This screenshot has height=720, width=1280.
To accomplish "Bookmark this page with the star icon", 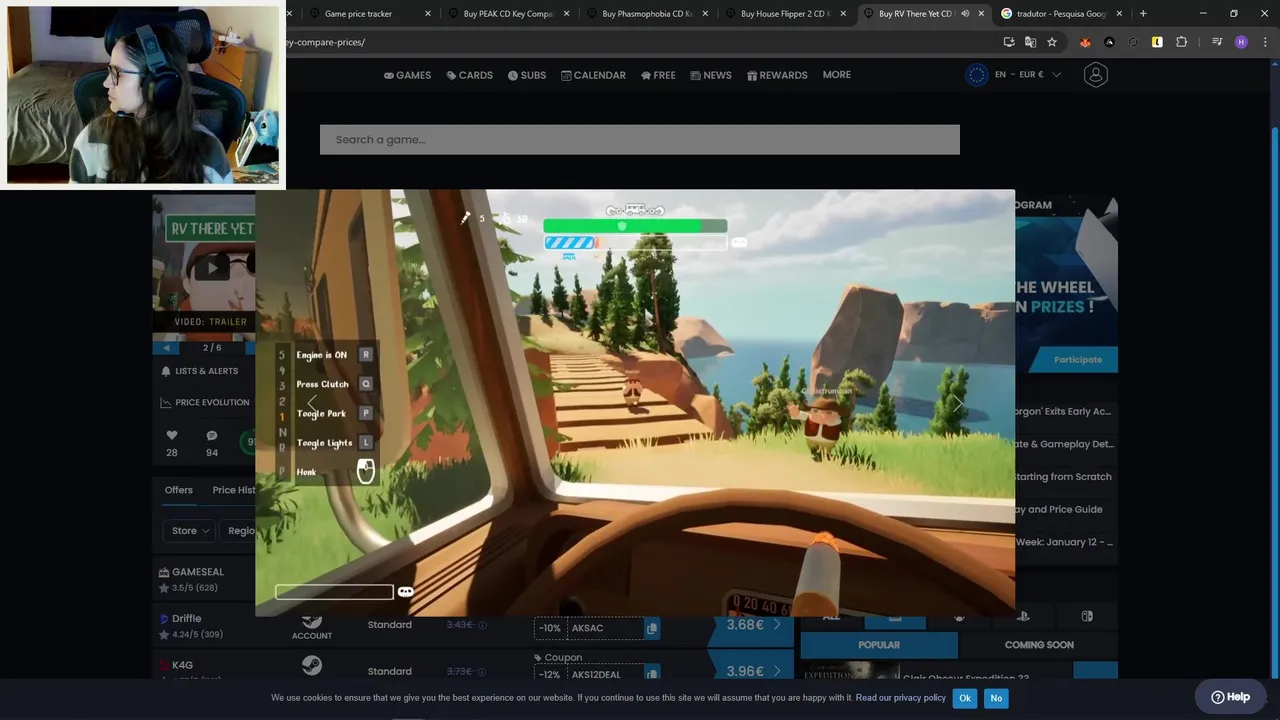I will click(x=1052, y=42).
